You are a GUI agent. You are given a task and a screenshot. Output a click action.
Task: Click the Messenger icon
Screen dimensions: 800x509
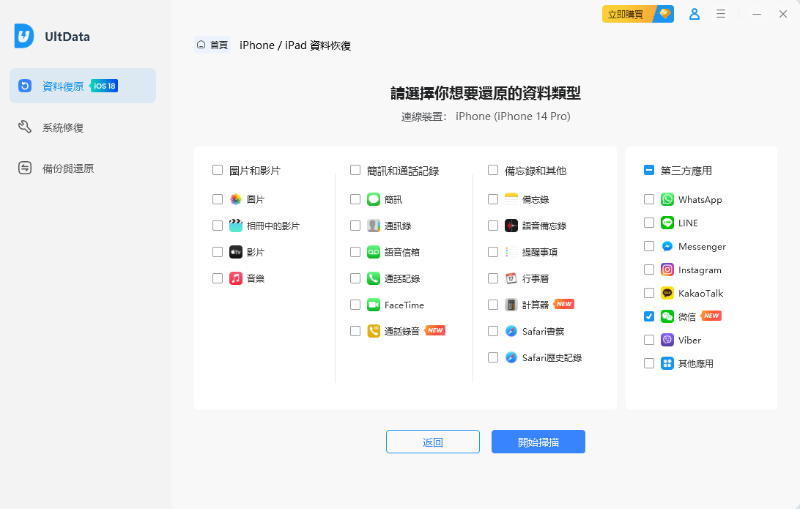click(x=667, y=246)
